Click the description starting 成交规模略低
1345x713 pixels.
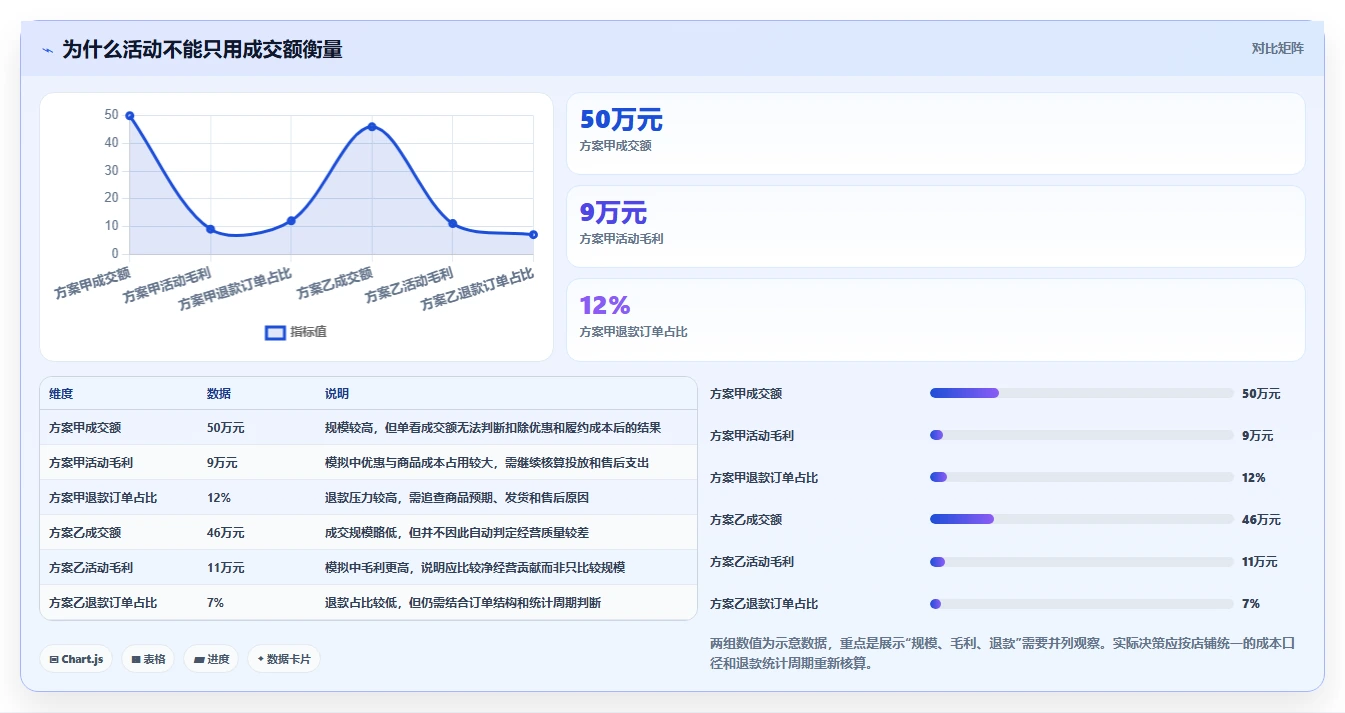tap(457, 532)
